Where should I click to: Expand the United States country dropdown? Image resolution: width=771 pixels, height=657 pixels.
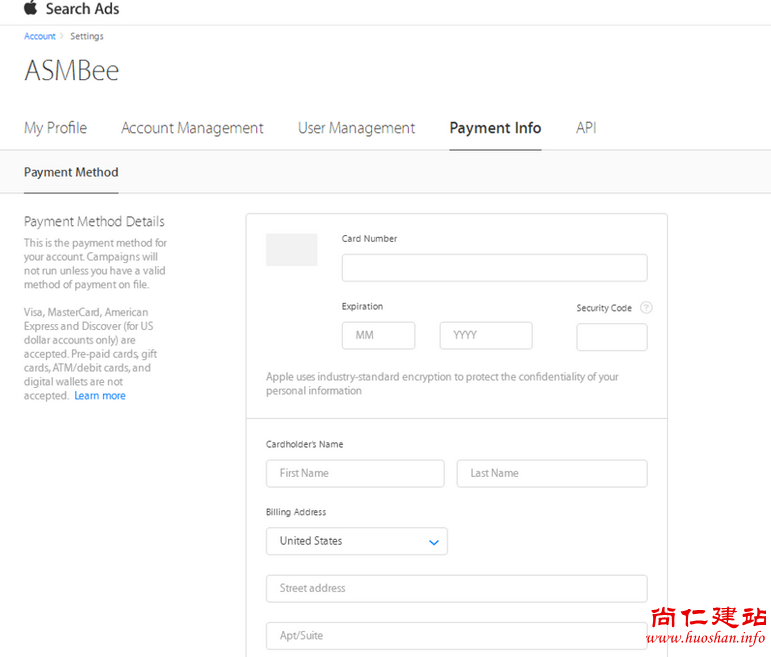[x=356, y=541]
